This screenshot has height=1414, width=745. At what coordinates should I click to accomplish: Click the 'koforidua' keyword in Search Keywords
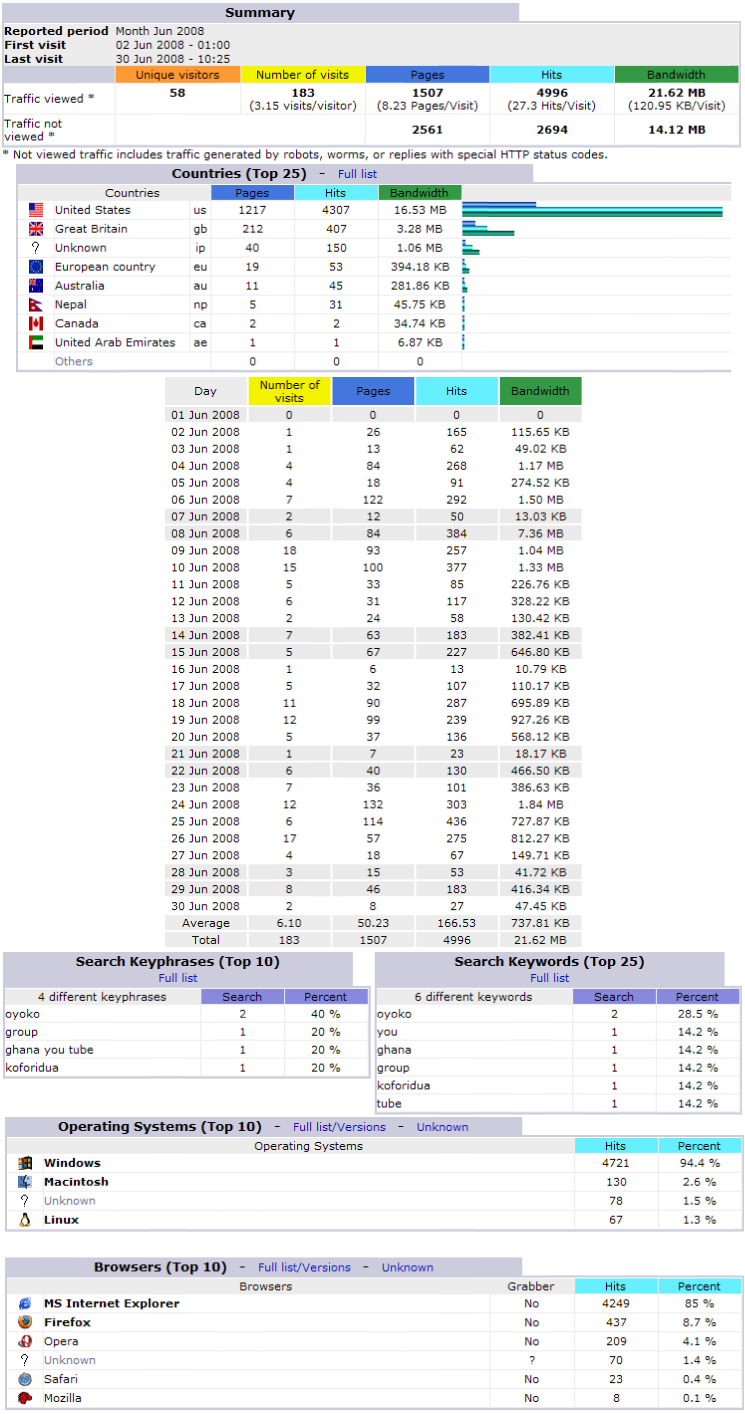click(x=406, y=1085)
